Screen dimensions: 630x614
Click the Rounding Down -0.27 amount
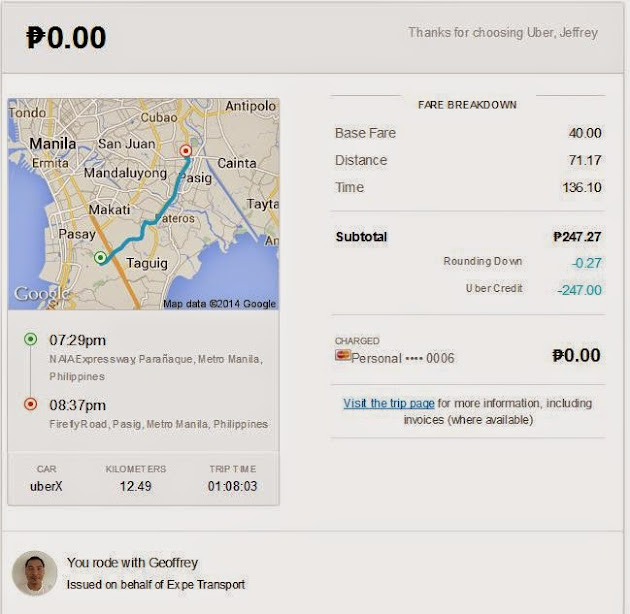click(x=586, y=263)
